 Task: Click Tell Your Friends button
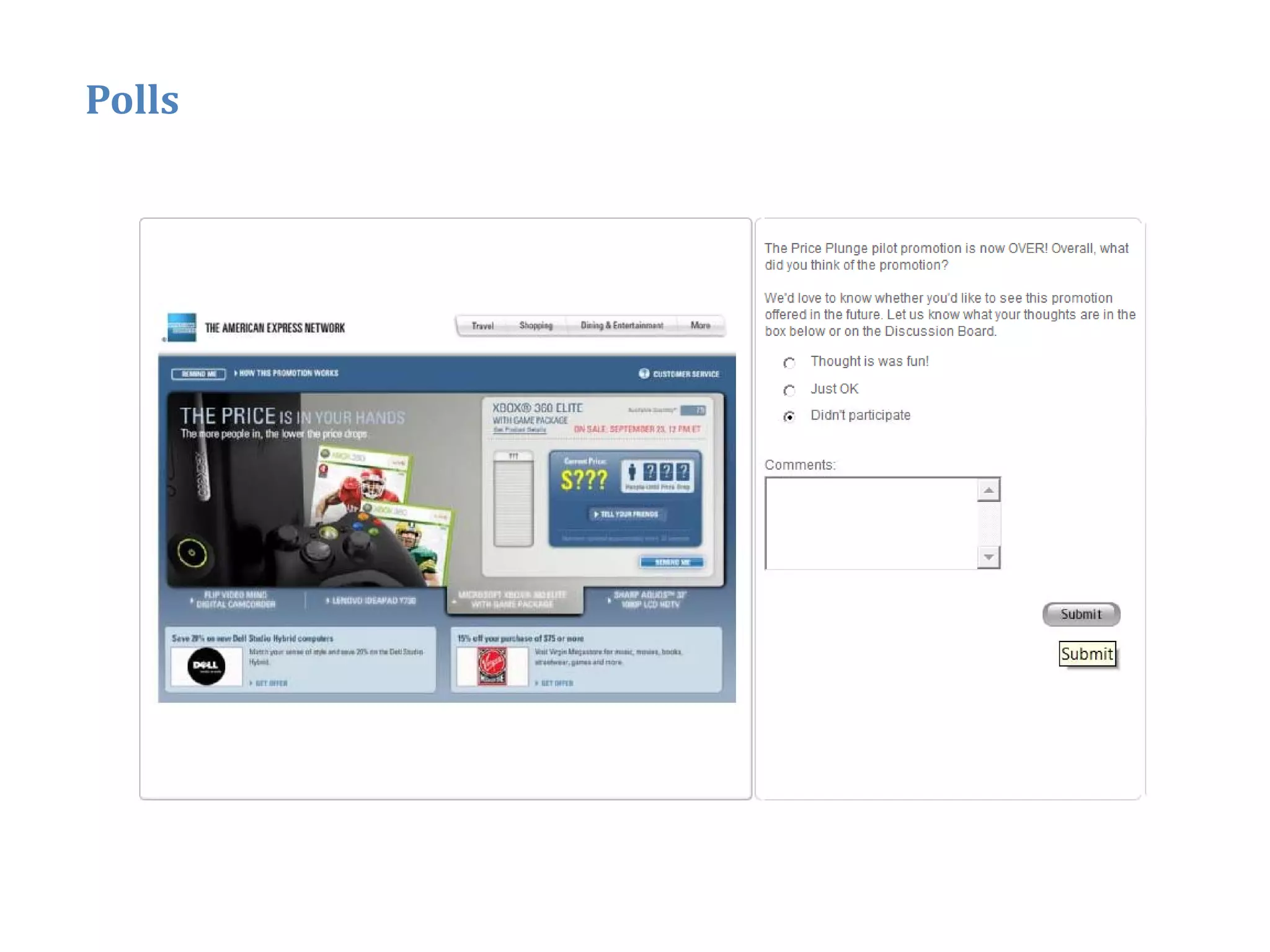coord(626,514)
